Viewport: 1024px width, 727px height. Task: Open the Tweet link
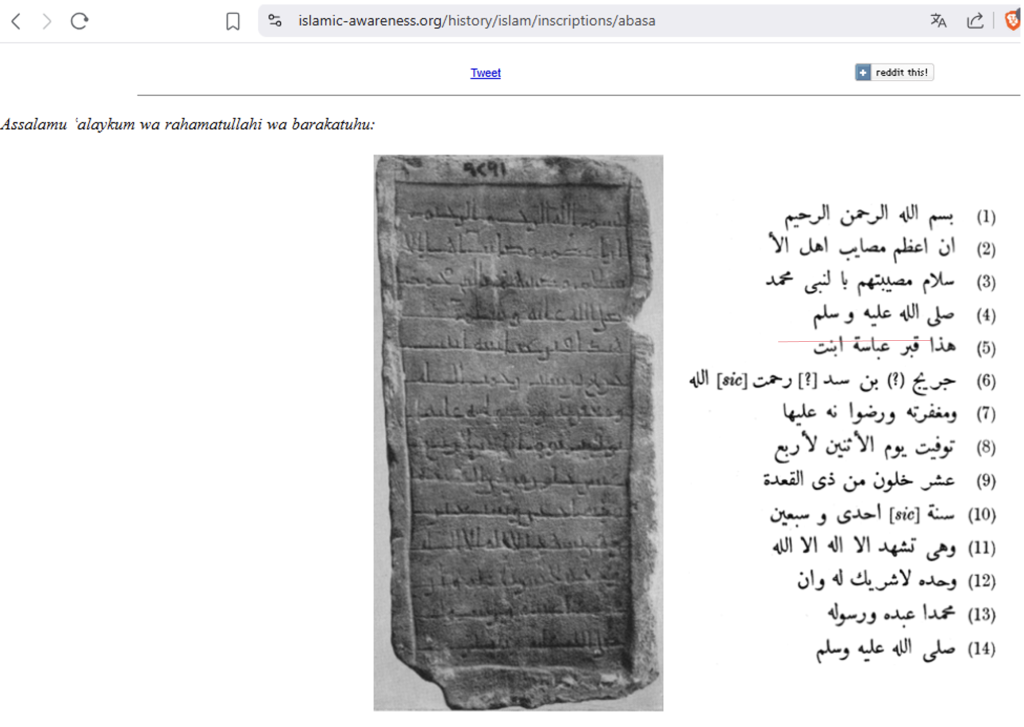(485, 73)
